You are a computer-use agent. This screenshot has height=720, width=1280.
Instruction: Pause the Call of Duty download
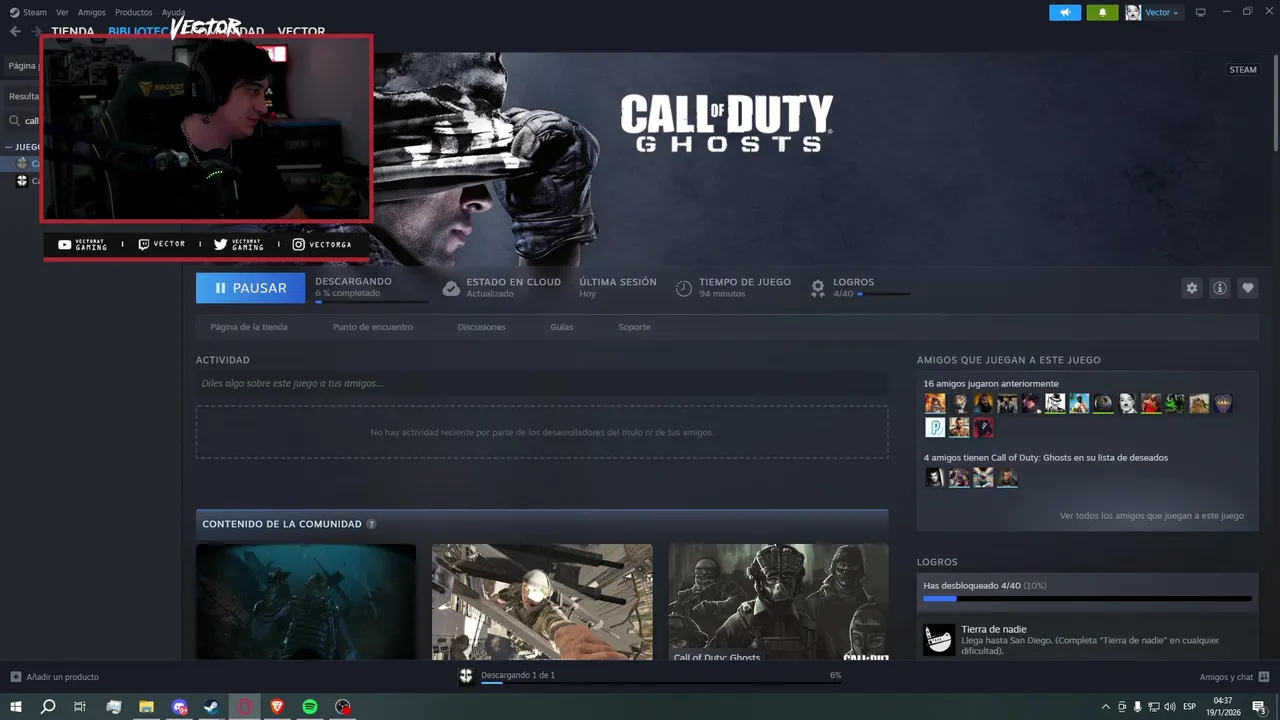(x=250, y=288)
